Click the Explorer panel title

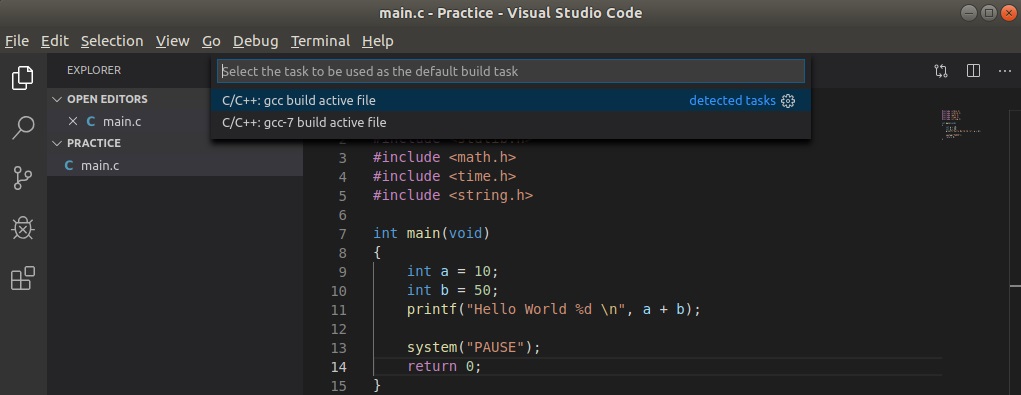pyautogui.click(x=94, y=70)
